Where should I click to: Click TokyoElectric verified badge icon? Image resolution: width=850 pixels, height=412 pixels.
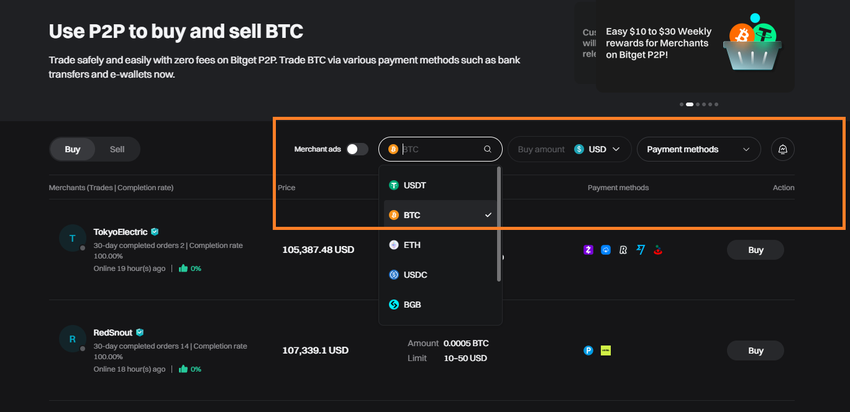click(155, 232)
